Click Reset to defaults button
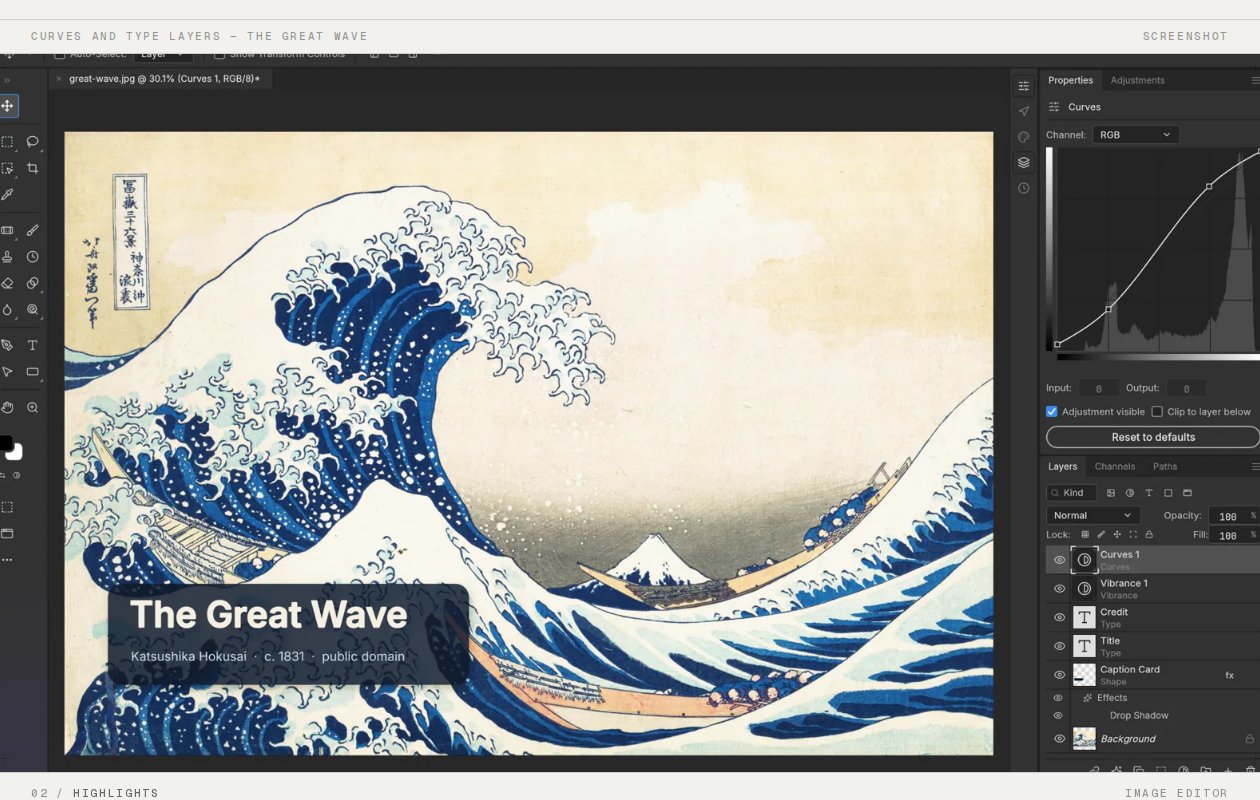 pyautogui.click(x=1153, y=437)
